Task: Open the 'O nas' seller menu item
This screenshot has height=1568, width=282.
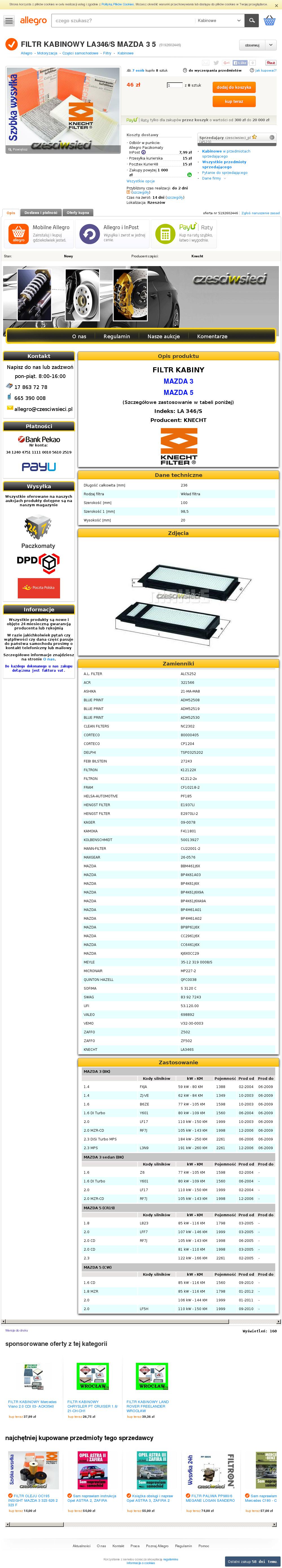Action: pos(79,336)
